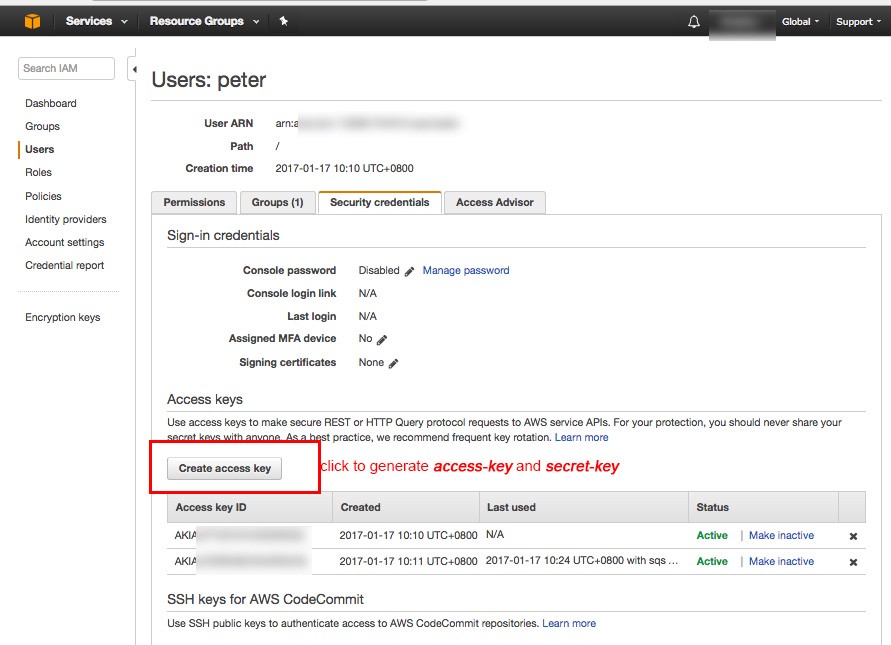Expand the Support menu
The height and width of the screenshot is (645, 891).
pos(858,22)
